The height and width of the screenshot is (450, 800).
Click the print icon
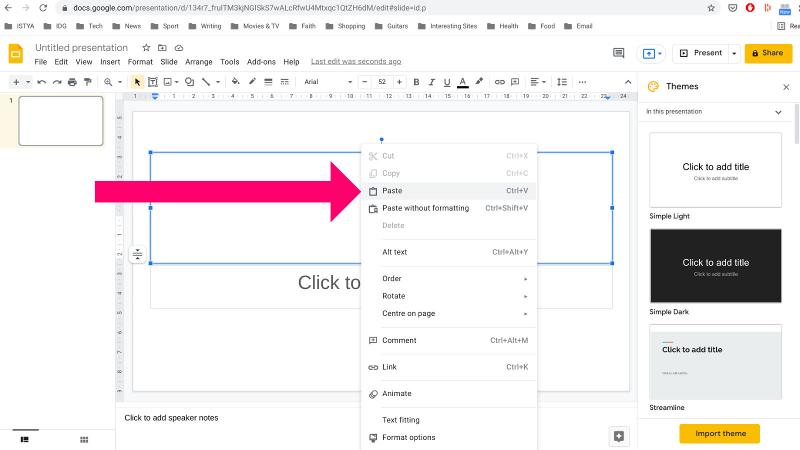72,82
